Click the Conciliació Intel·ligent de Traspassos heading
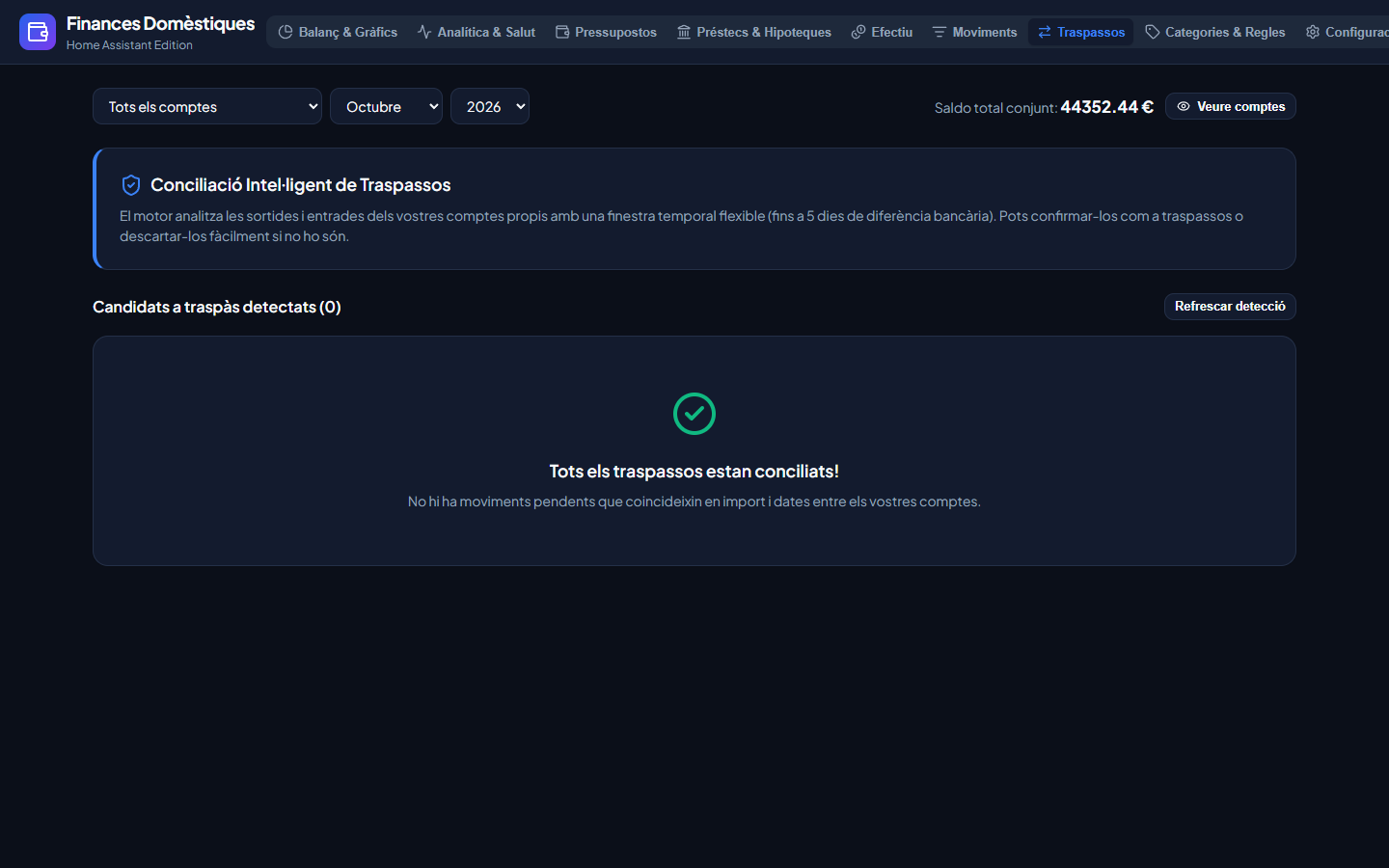The height and width of the screenshot is (868, 1389). tap(301, 185)
